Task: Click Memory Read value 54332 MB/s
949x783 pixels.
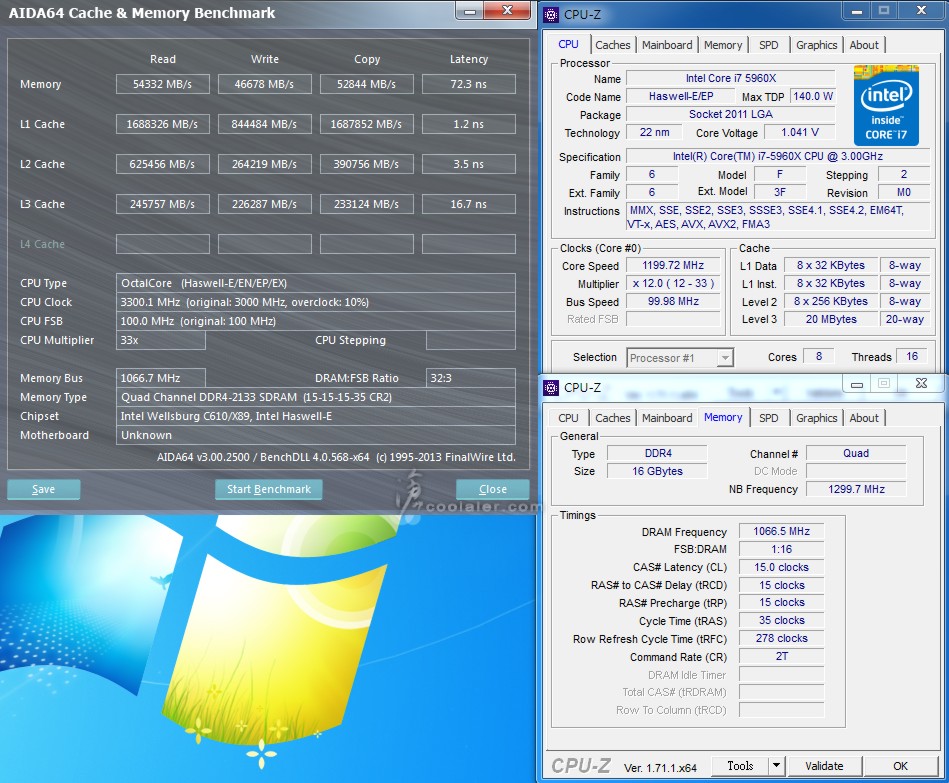Action: pos(163,84)
